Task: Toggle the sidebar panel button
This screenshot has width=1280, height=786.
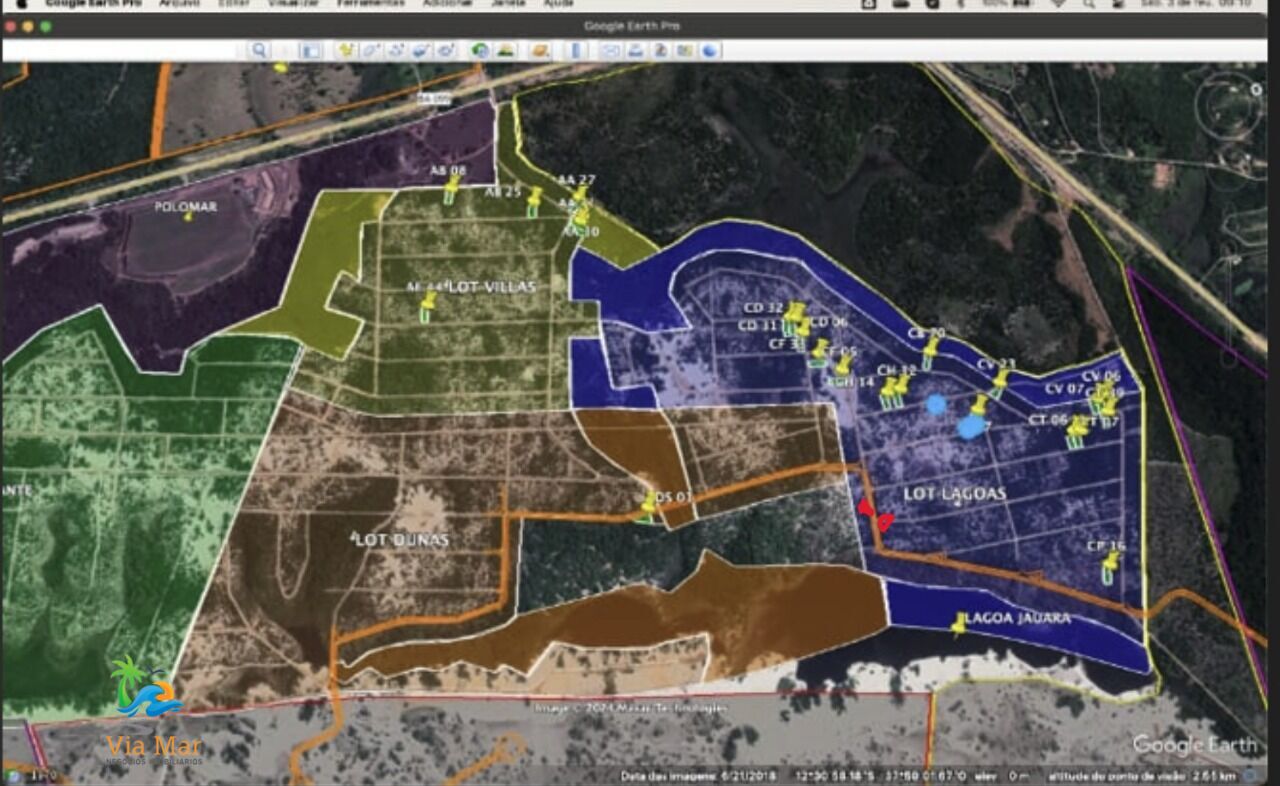Action: pyautogui.click(x=310, y=50)
